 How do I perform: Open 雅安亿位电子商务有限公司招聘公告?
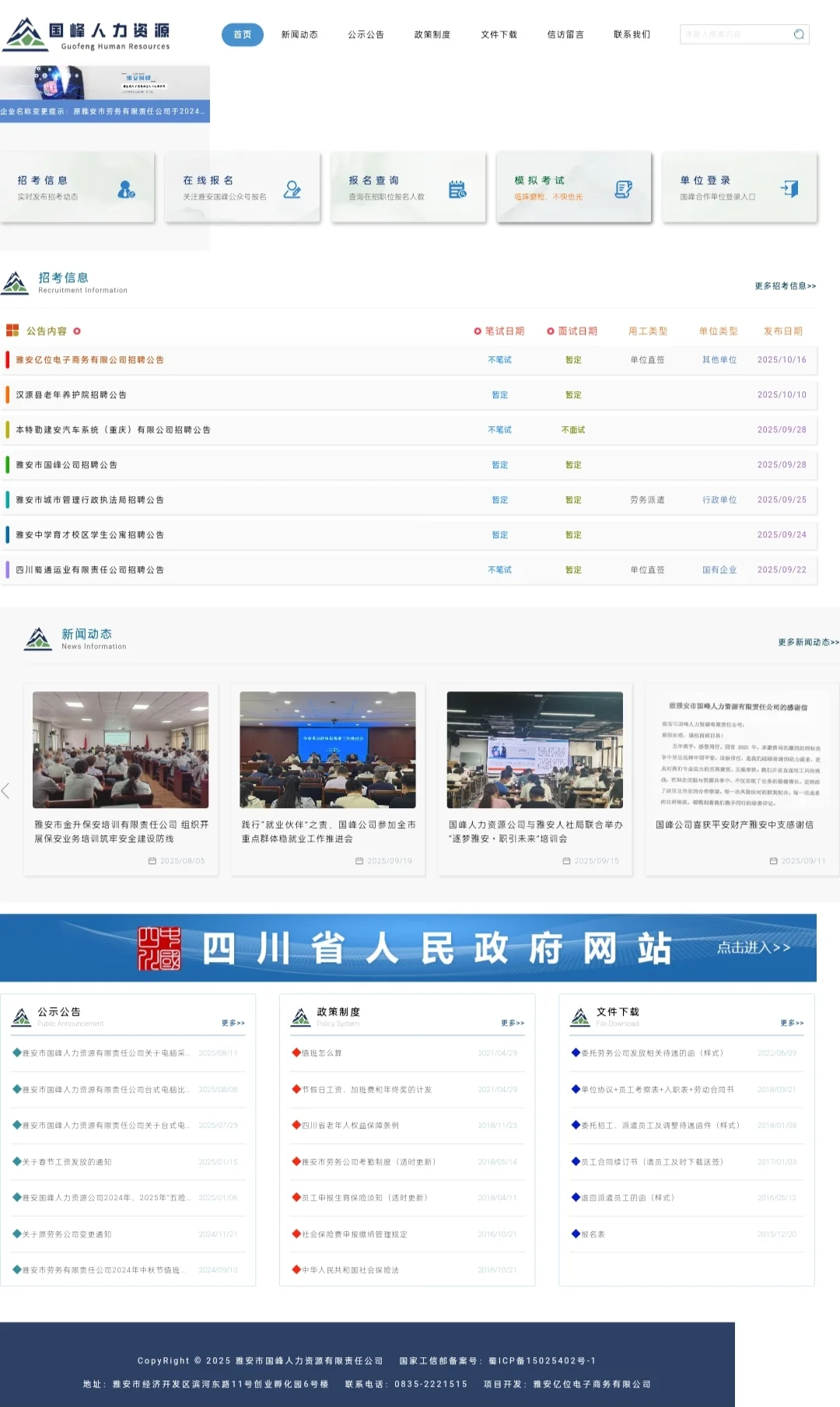pyautogui.click(x=89, y=360)
